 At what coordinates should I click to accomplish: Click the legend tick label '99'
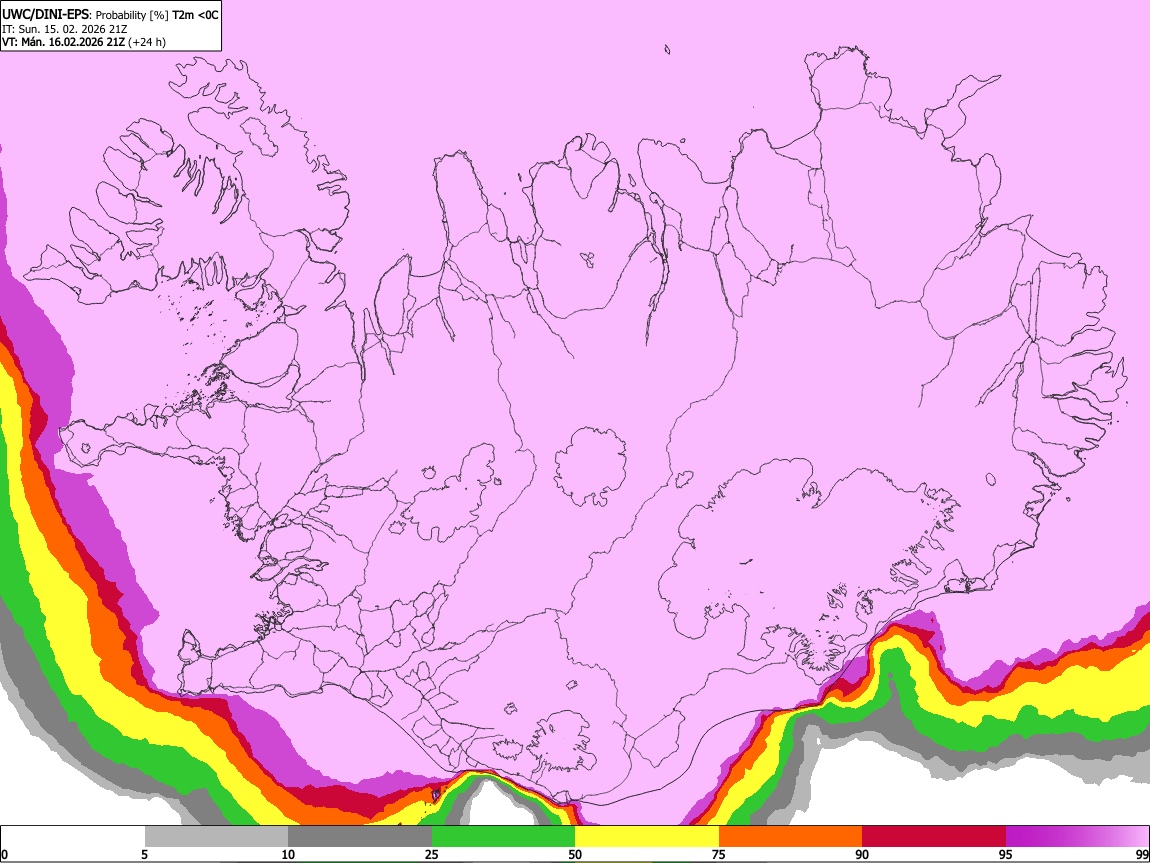point(1141,854)
